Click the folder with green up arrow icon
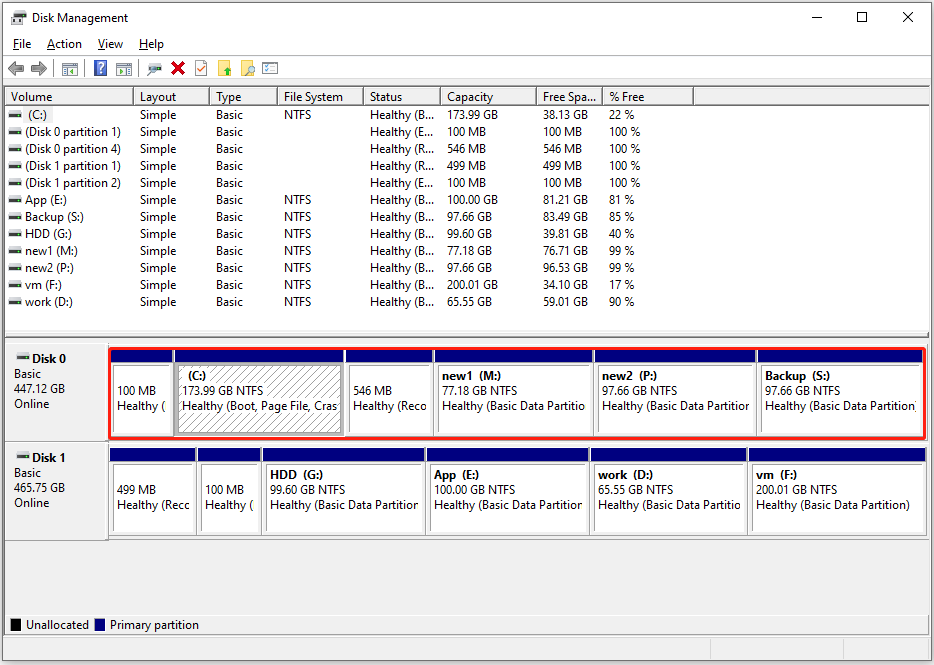Image resolution: width=934 pixels, height=665 pixels. (x=226, y=68)
